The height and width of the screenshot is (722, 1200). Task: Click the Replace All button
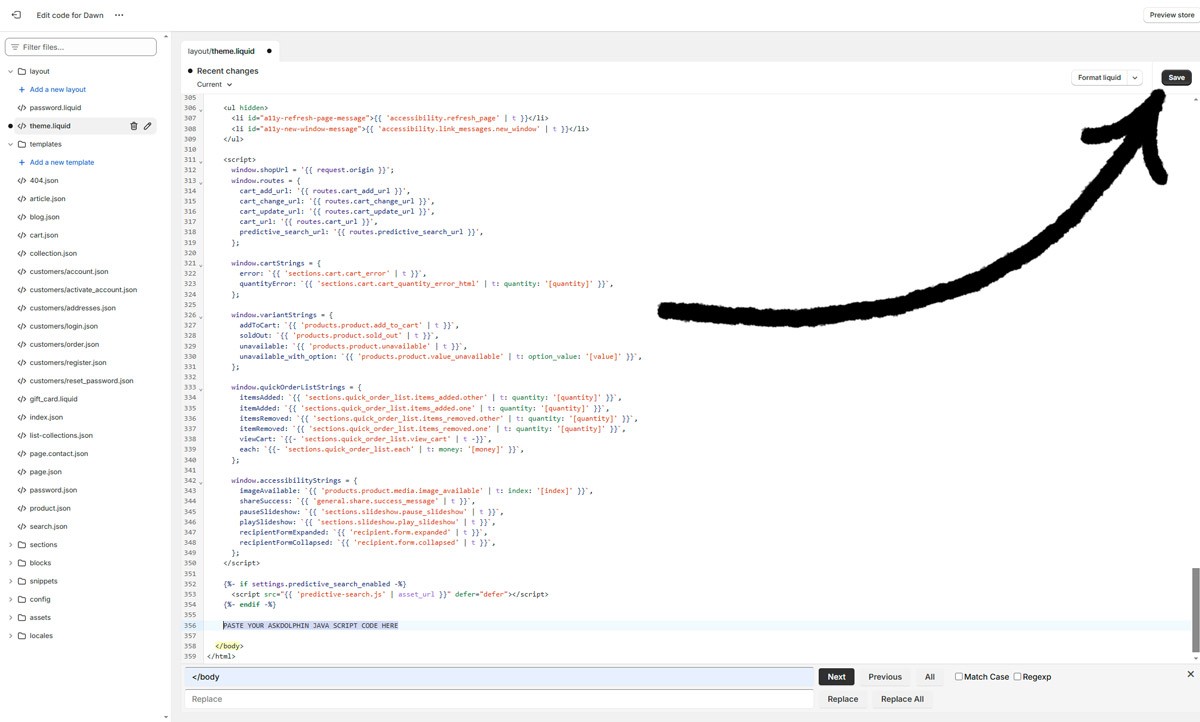[x=902, y=699]
